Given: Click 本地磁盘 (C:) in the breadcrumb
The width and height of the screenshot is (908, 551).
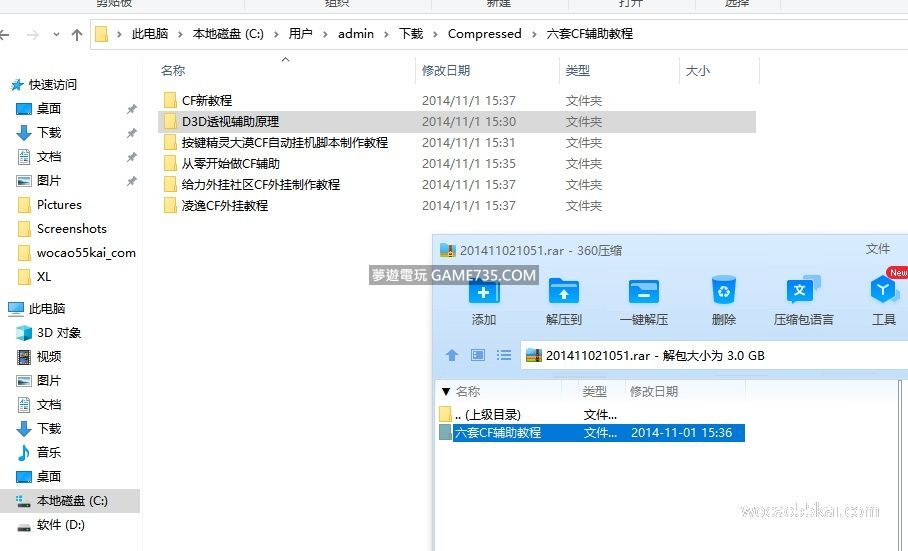Looking at the screenshot, I should pos(228,34).
